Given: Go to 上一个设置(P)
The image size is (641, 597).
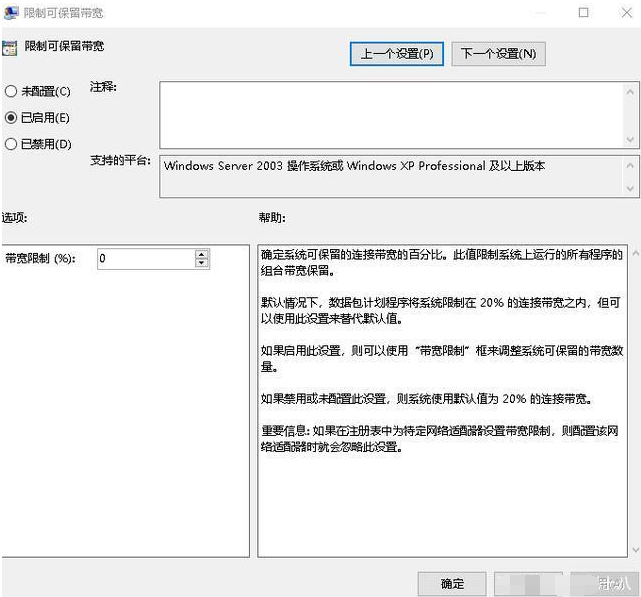Looking at the screenshot, I should click(397, 54).
